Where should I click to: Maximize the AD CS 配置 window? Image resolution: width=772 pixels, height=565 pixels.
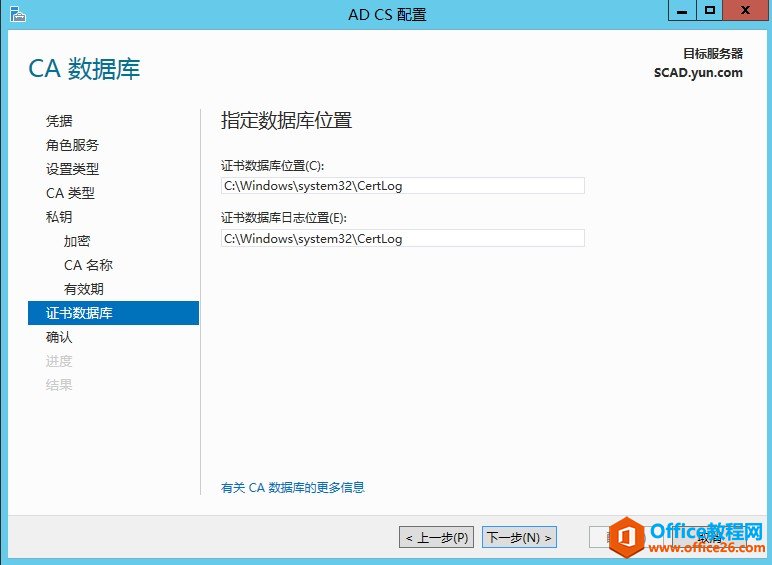(709, 11)
